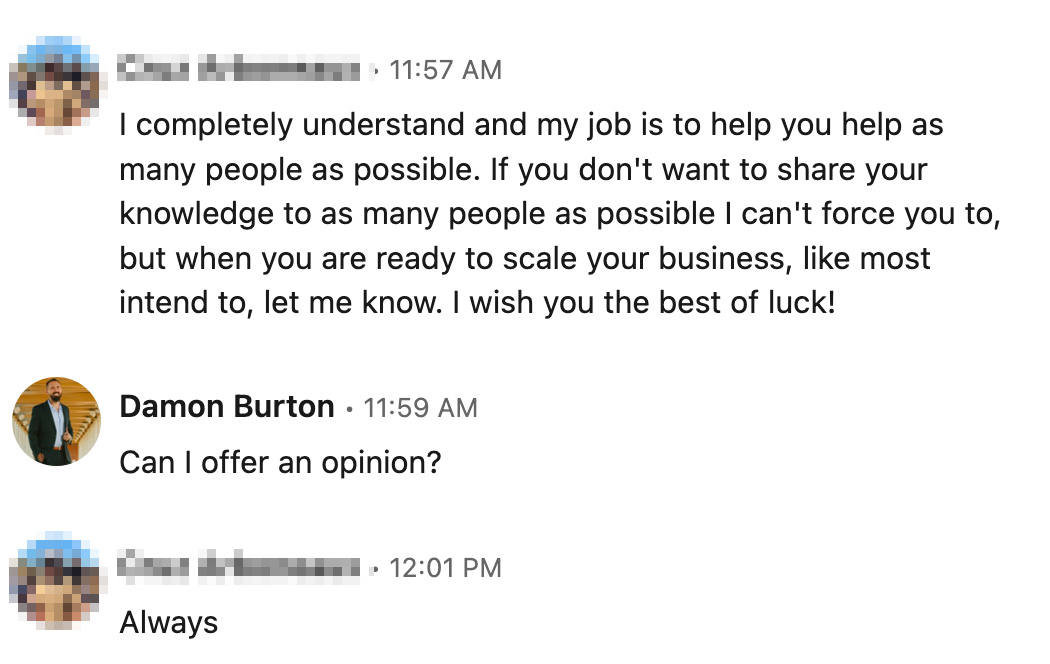Click the Damon Burton sender name
The image size is (1050, 664).
point(227,407)
